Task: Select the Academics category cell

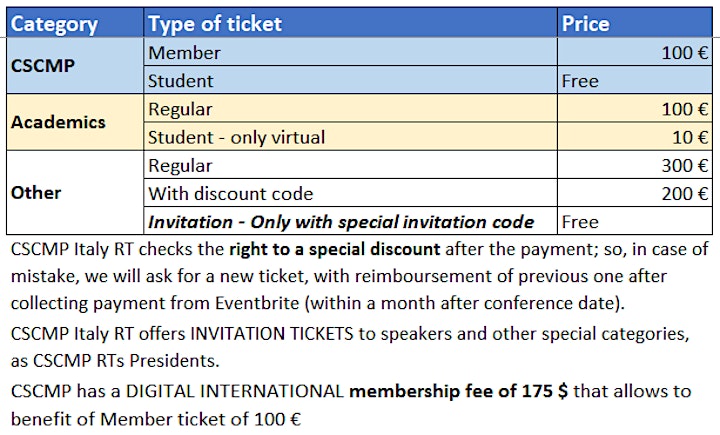Action: (75, 122)
